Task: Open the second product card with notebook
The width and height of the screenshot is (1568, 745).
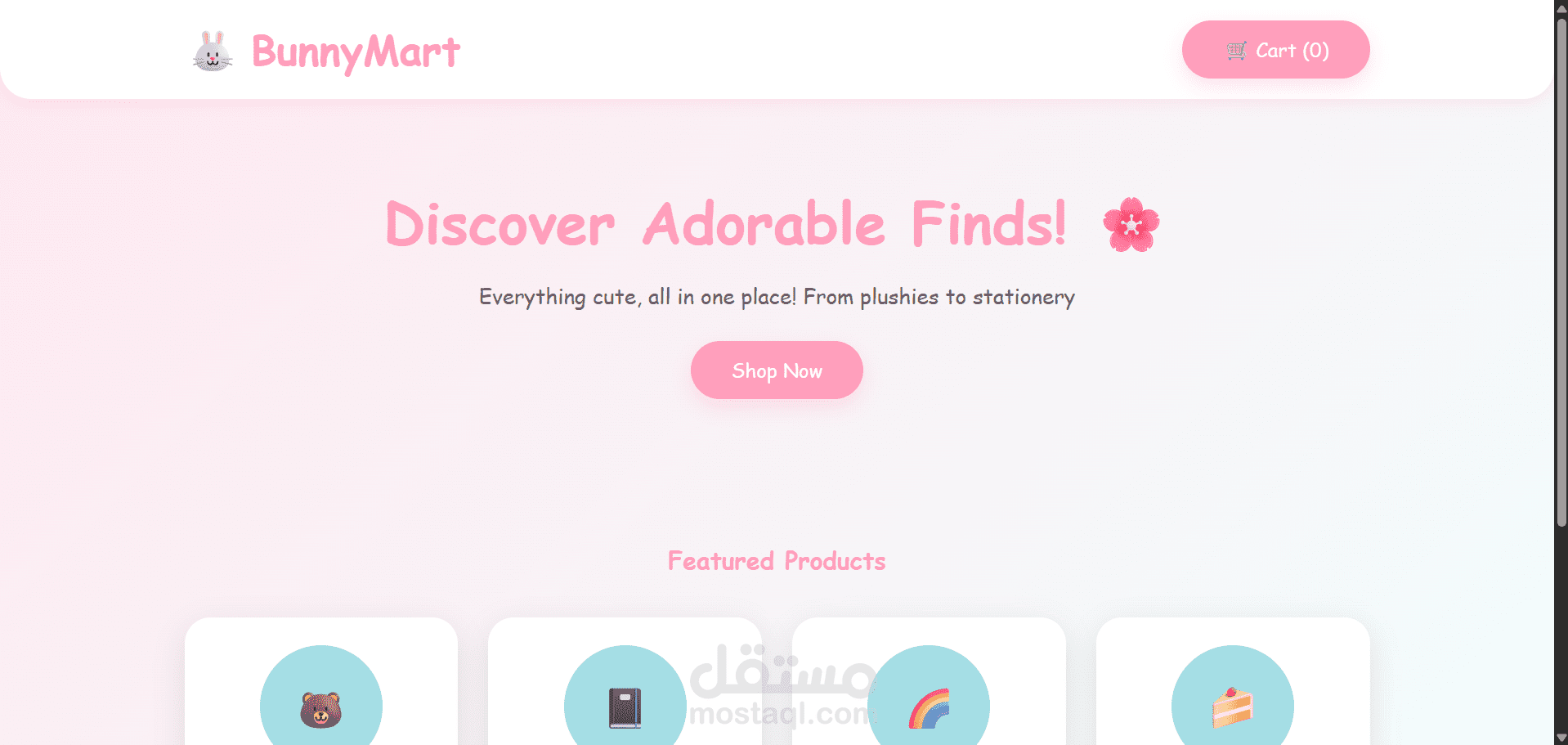Action: (625, 681)
